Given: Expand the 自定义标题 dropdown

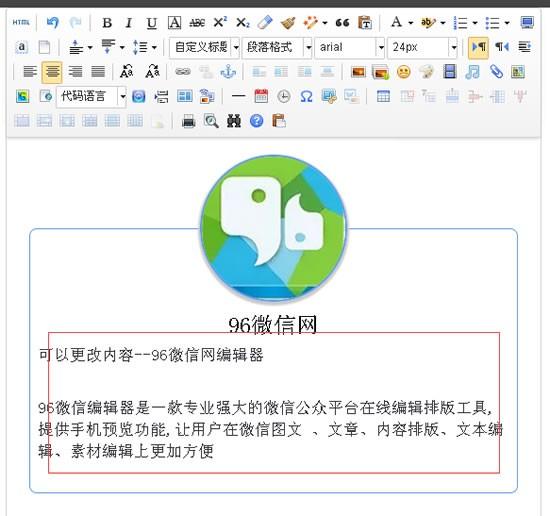Looking at the screenshot, I should pyautogui.click(x=236, y=47).
